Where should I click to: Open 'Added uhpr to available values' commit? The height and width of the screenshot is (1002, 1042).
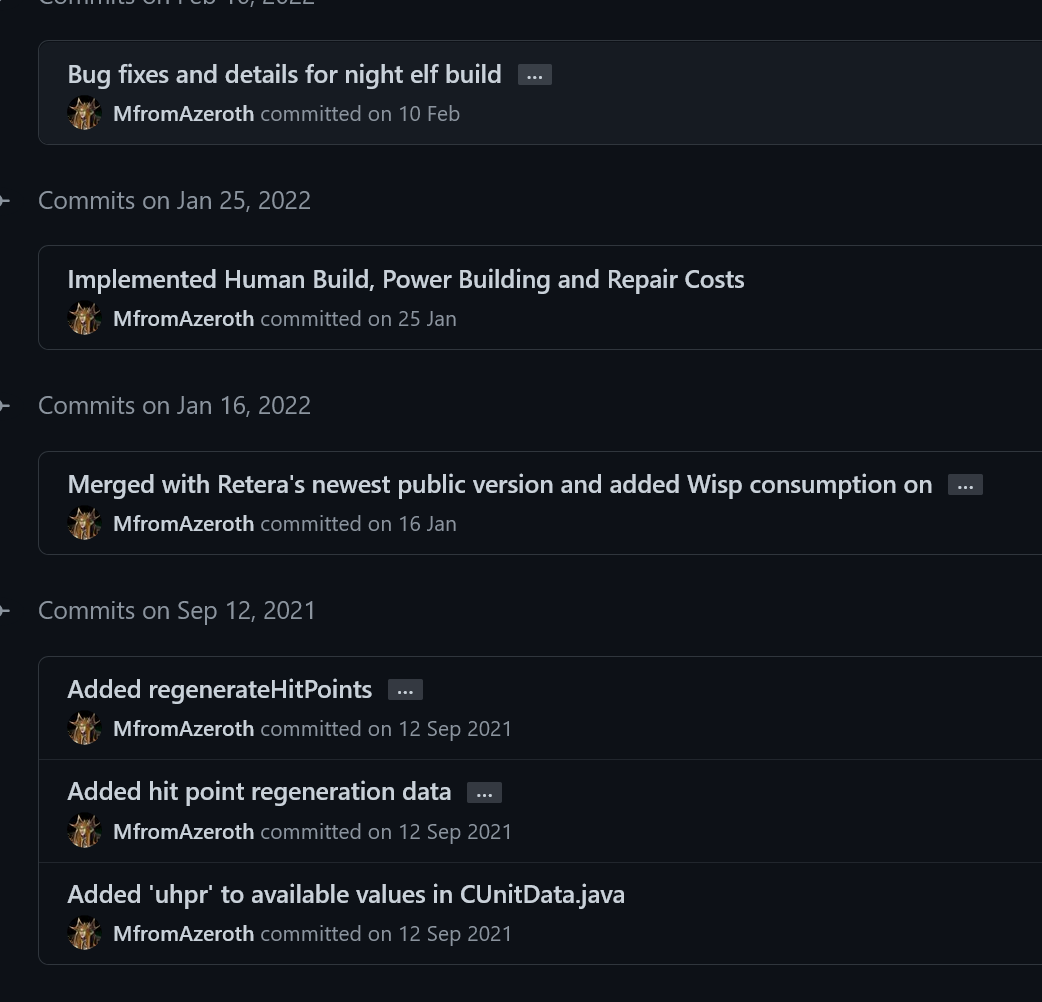coord(345,894)
